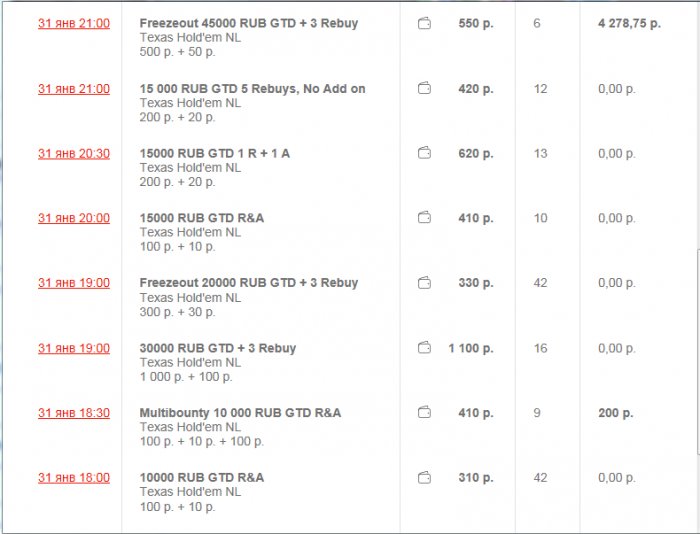Open date link for 15 000 RUB 5 Rebuys tournament
The height and width of the screenshot is (534, 700).
(74, 89)
